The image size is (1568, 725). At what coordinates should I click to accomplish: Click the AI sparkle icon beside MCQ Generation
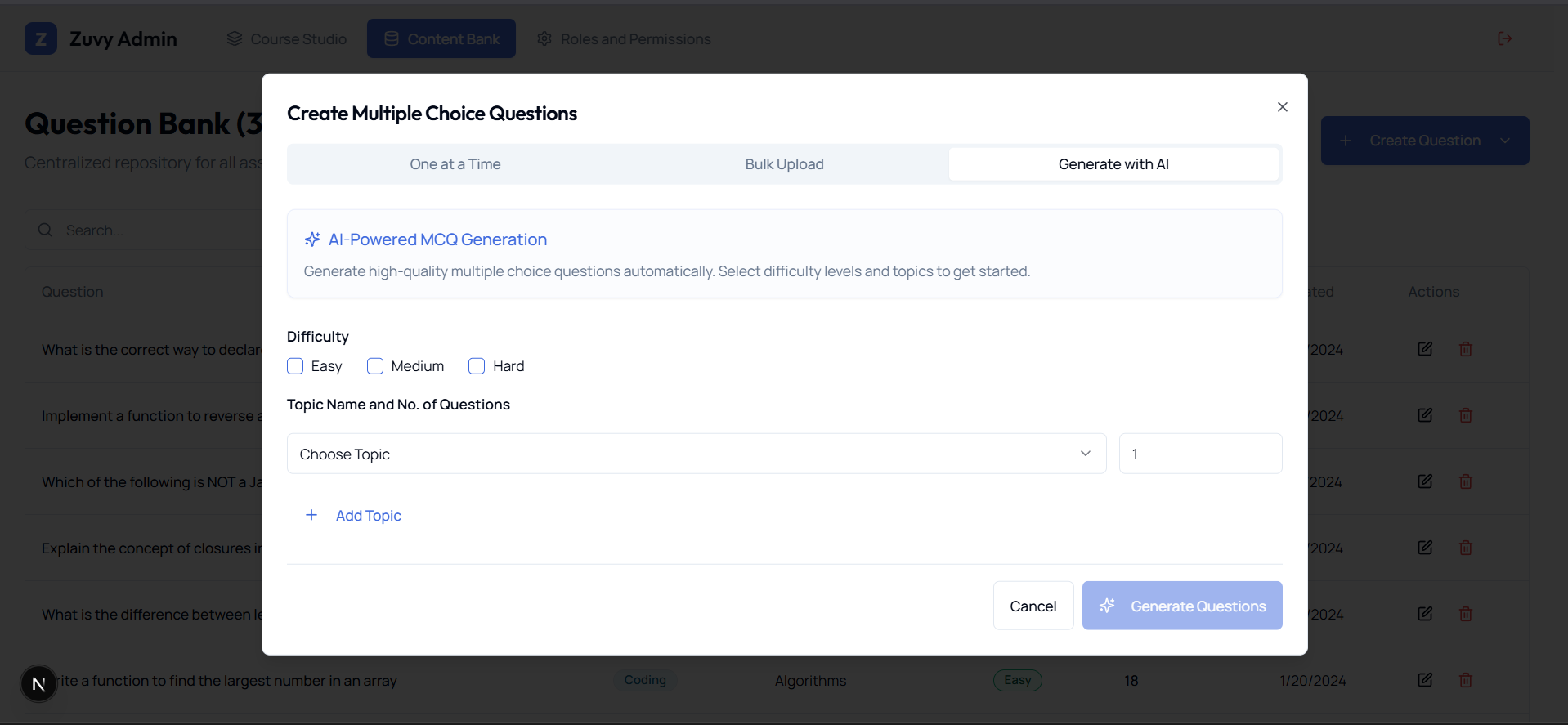tap(312, 239)
